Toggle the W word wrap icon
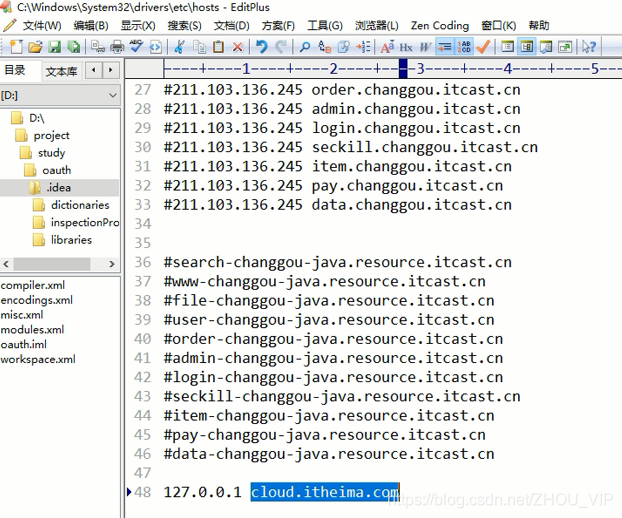The image size is (622, 518). pos(425,47)
